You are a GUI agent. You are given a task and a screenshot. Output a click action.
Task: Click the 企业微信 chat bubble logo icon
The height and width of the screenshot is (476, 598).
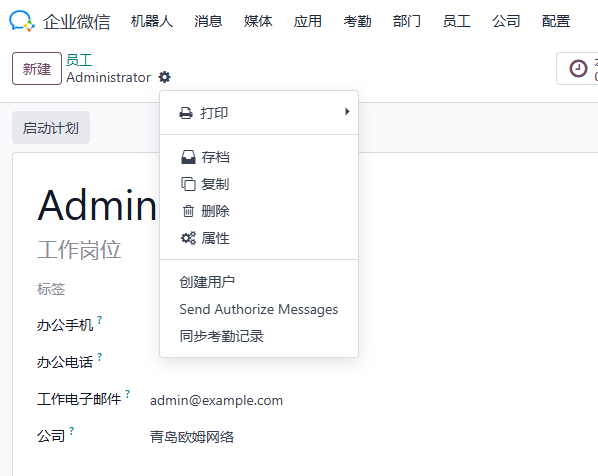[22, 21]
